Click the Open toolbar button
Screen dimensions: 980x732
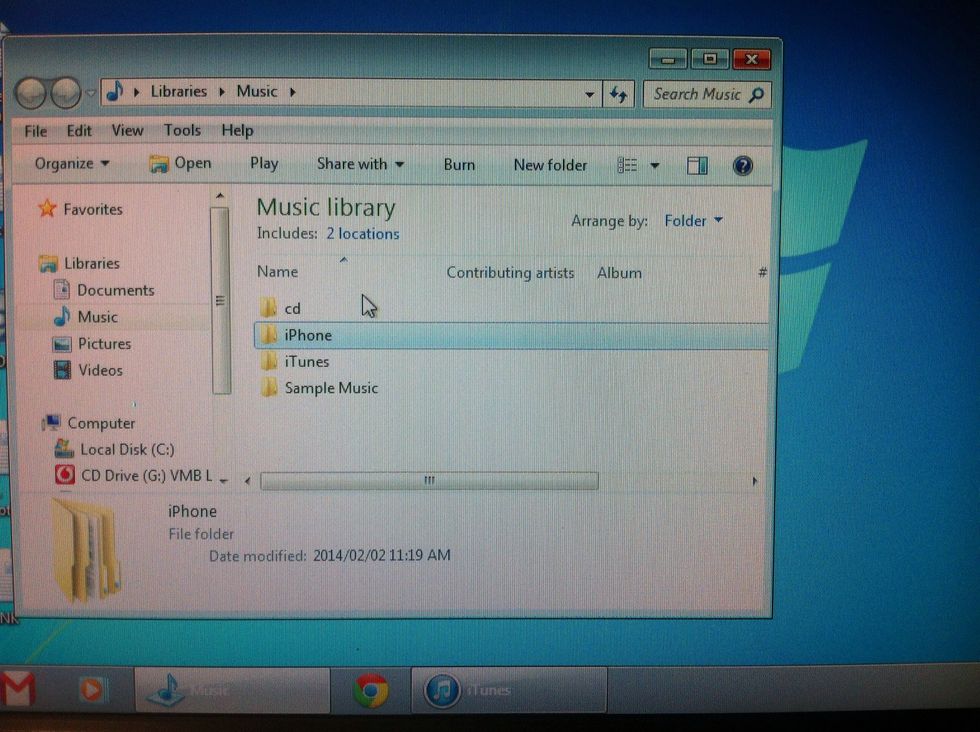click(x=181, y=163)
